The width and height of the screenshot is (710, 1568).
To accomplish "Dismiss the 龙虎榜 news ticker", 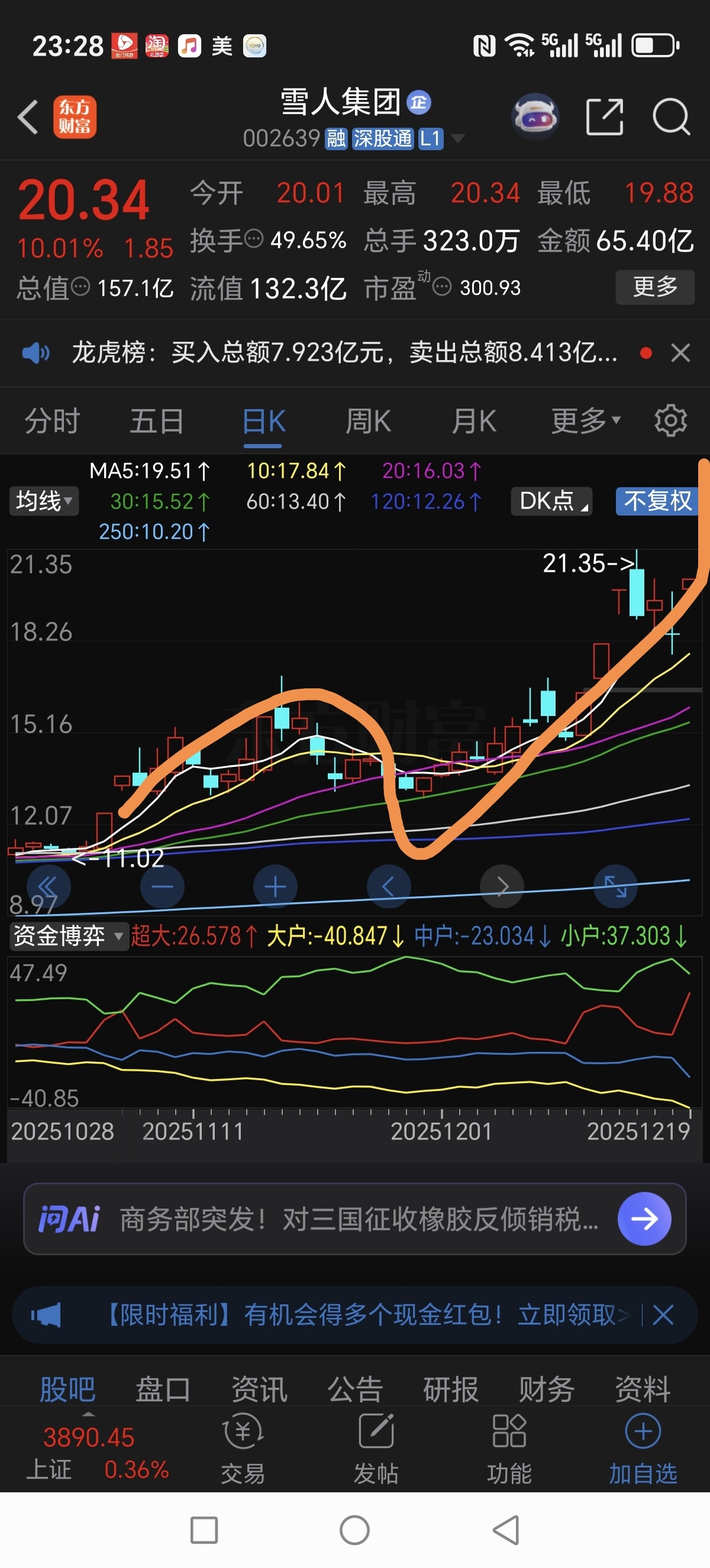I will pos(680,352).
